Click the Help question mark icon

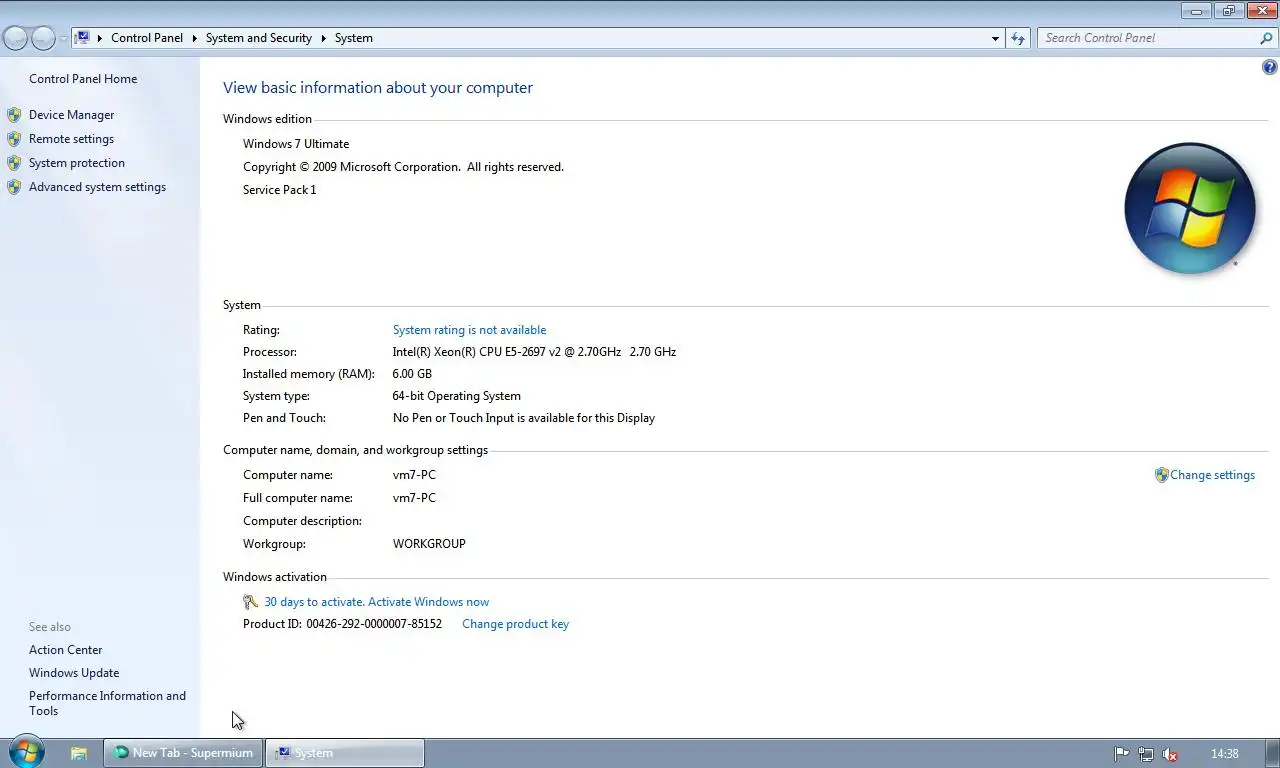(1270, 68)
